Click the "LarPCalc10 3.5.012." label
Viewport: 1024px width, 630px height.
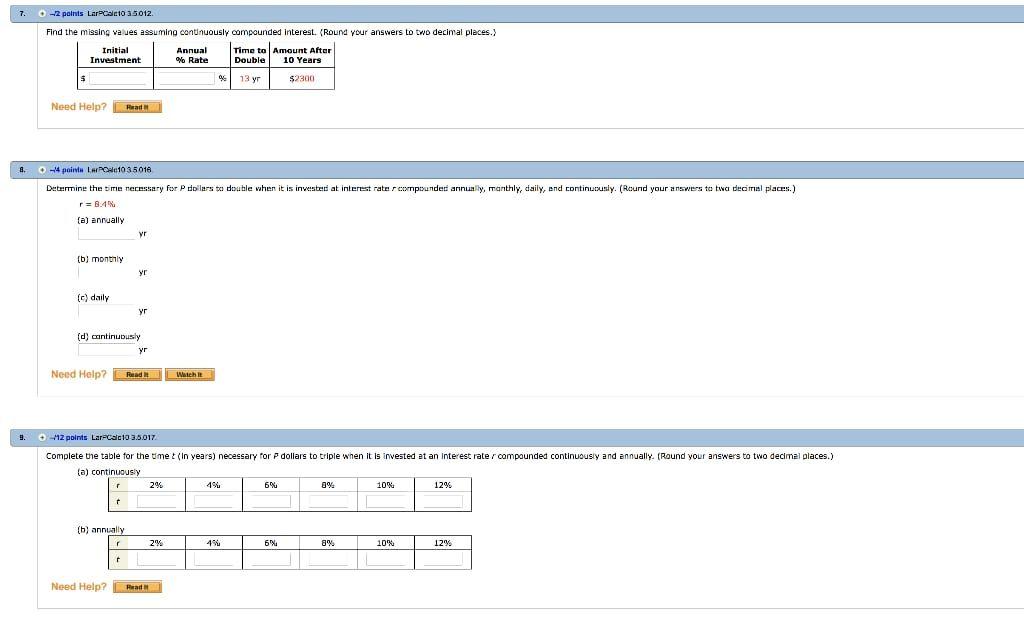pos(120,14)
